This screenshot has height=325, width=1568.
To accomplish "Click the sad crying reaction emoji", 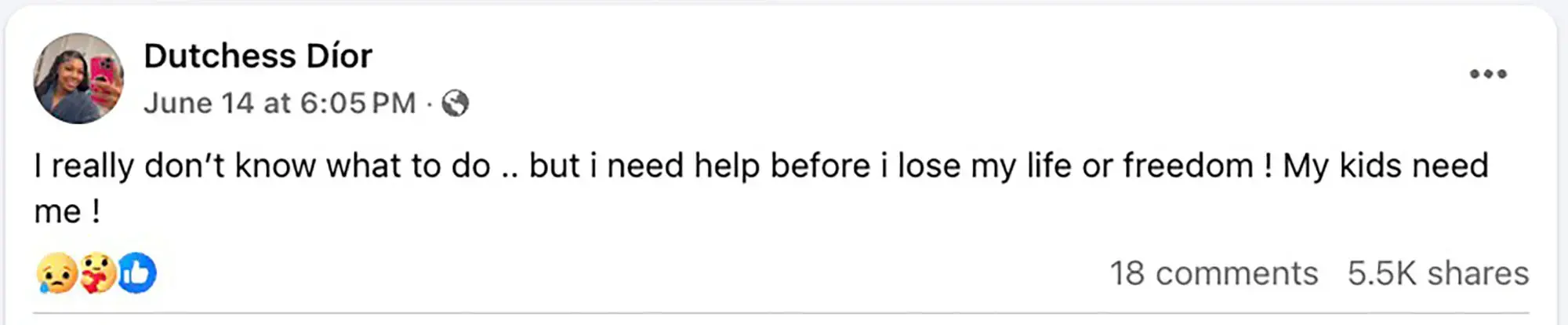I will click(x=56, y=274).
